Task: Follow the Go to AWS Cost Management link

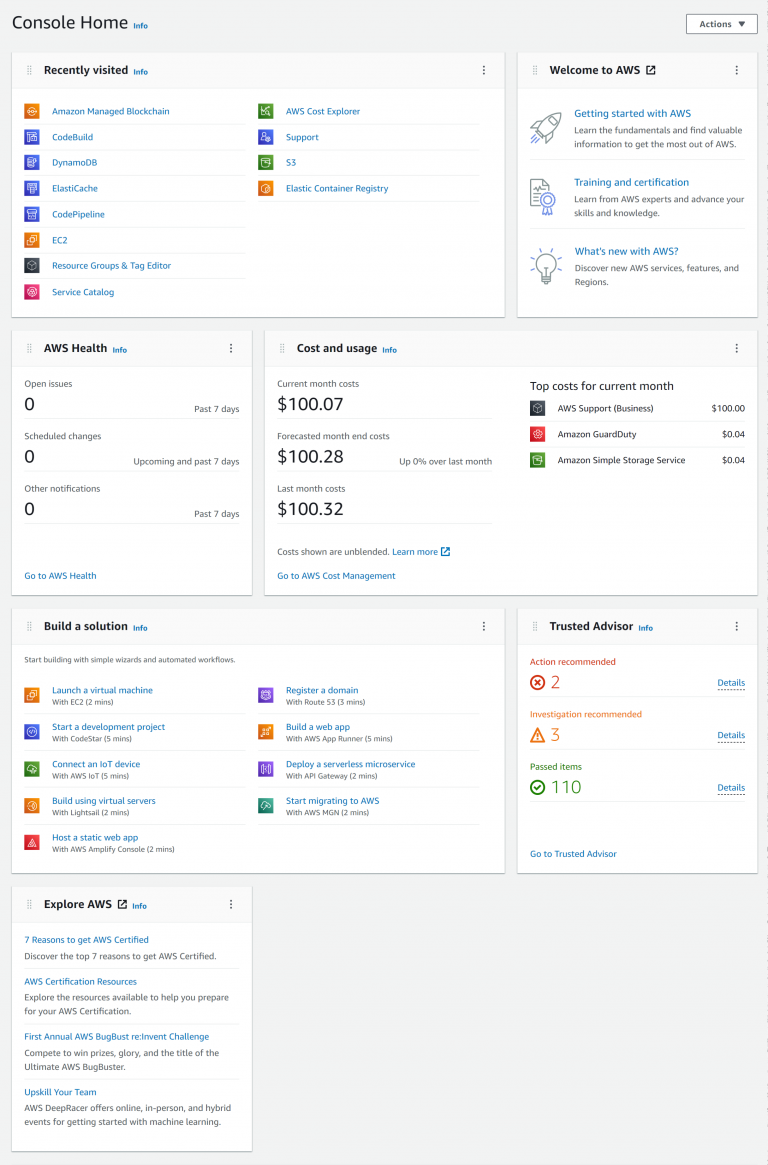Action: 336,576
